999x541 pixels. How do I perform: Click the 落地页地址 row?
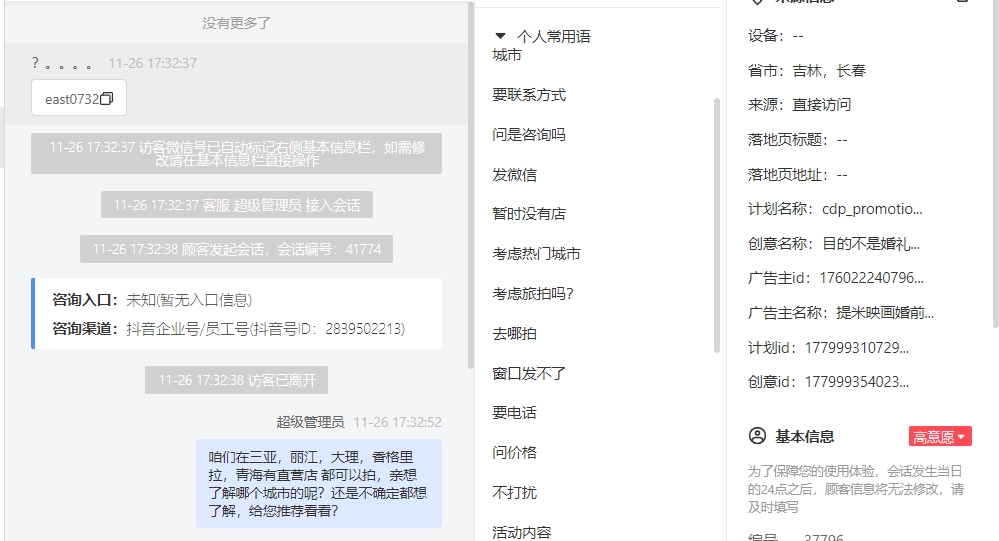click(x=798, y=175)
